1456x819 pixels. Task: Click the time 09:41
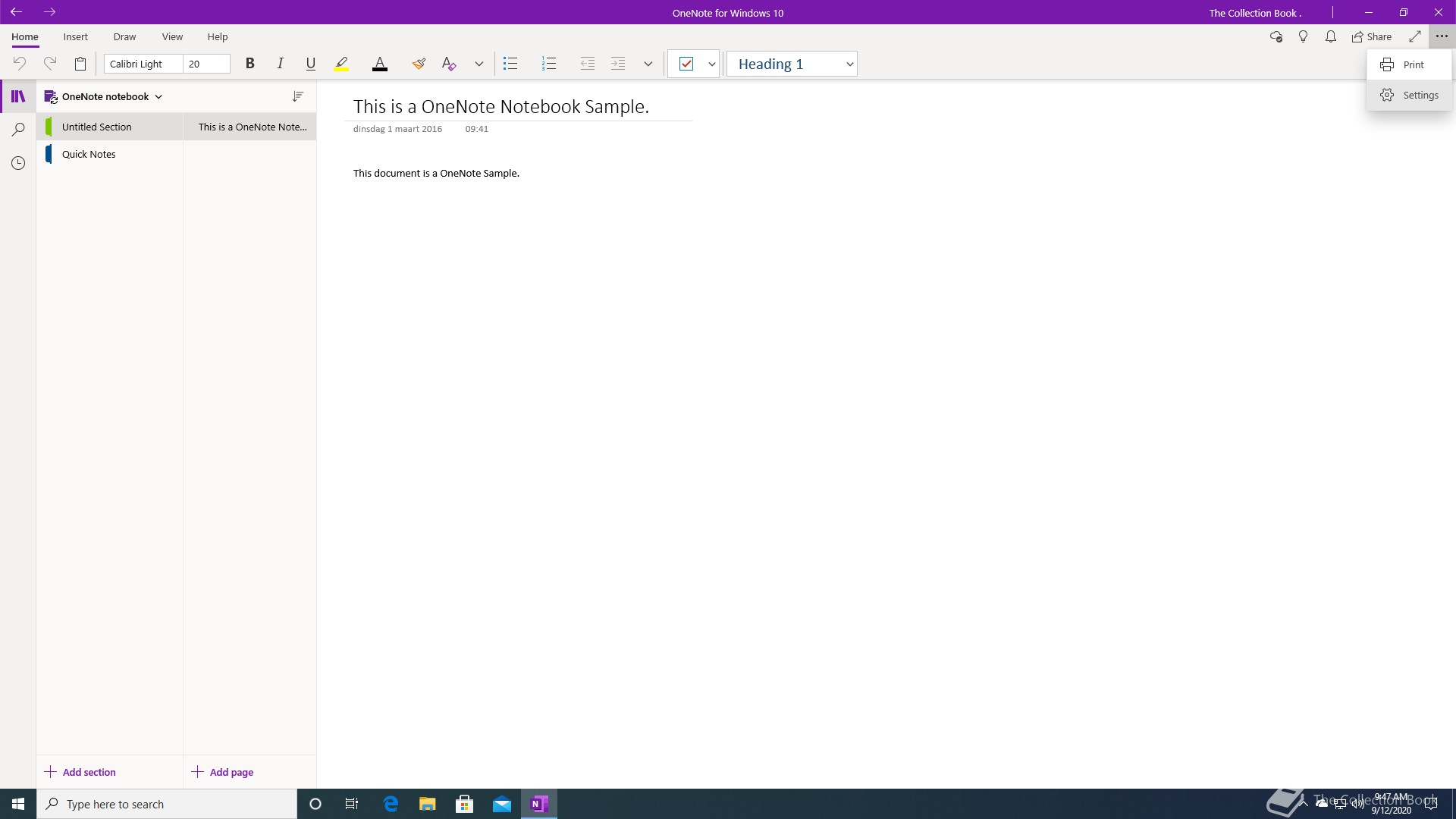point(476,129)
